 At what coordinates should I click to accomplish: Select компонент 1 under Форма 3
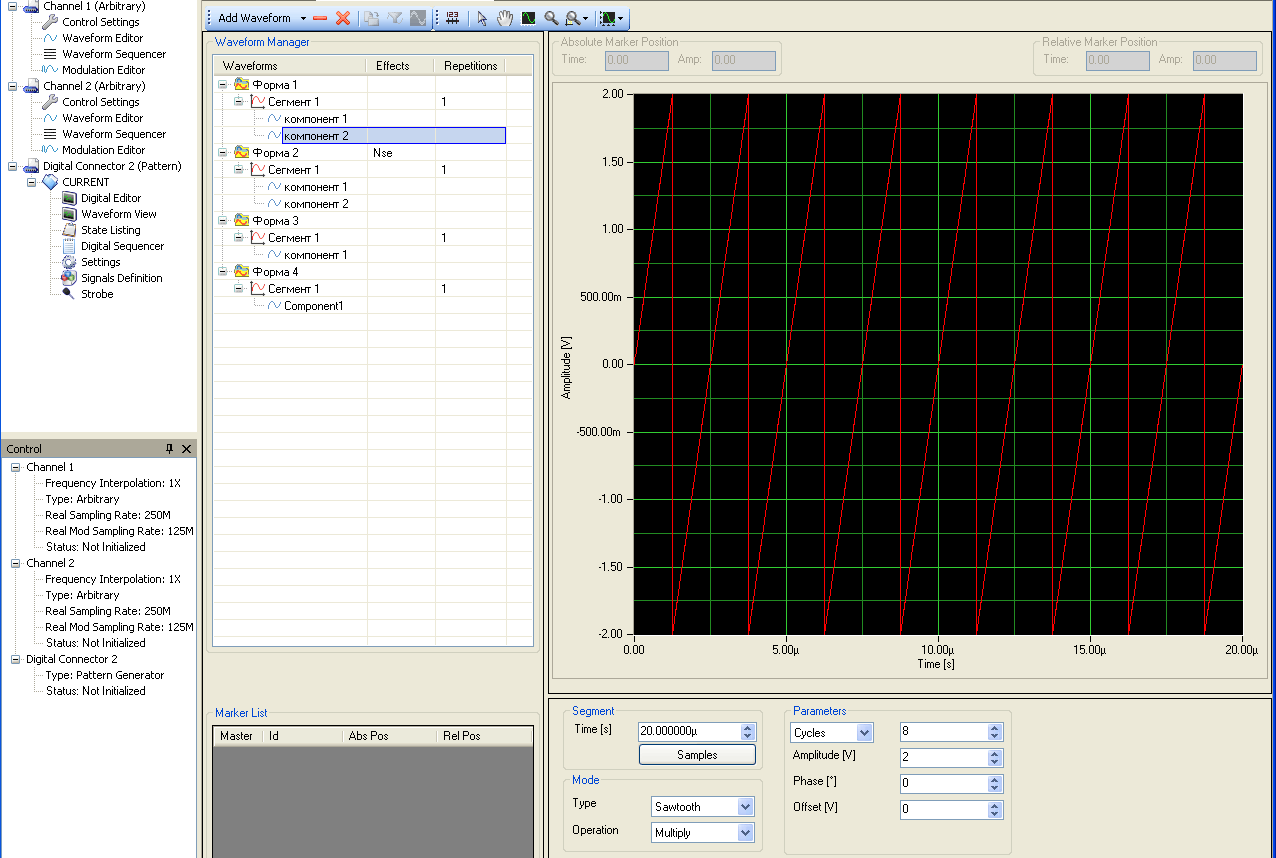tap(315, 255)
